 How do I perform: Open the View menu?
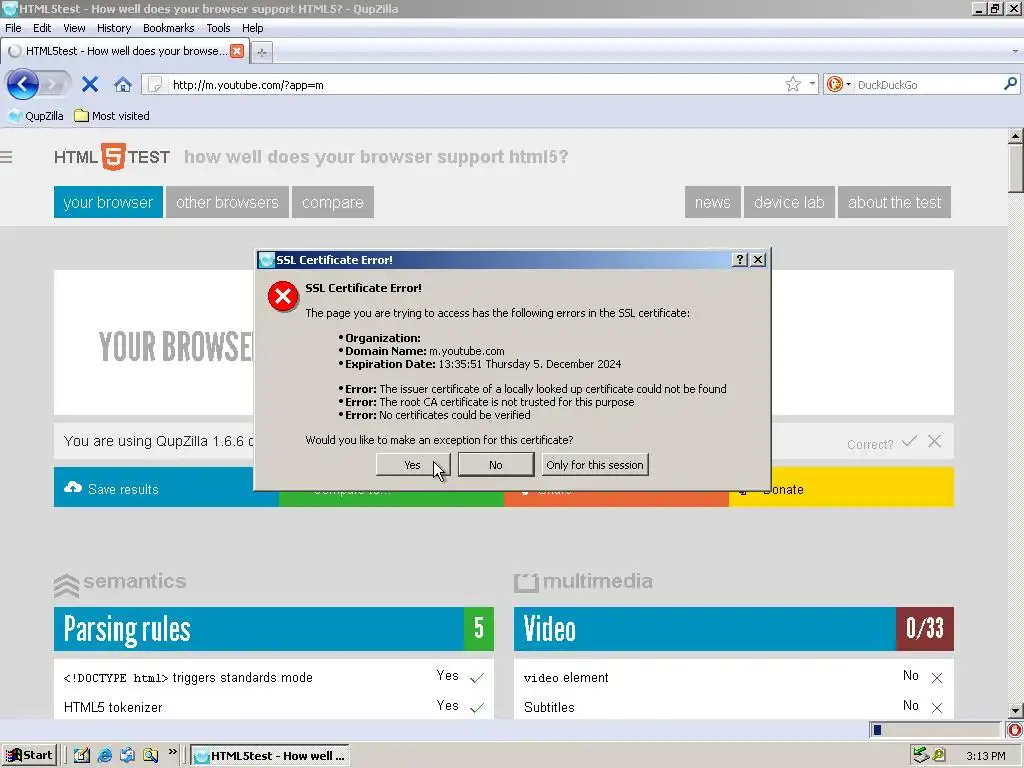point(74,28)
